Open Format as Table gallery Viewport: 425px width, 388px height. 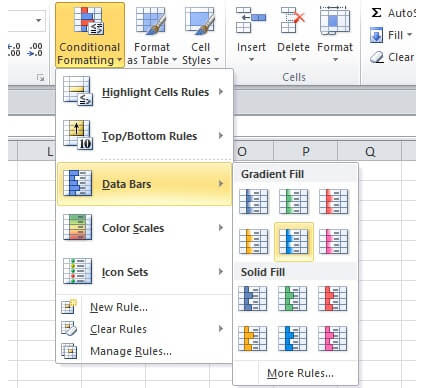tap(151, 35)
